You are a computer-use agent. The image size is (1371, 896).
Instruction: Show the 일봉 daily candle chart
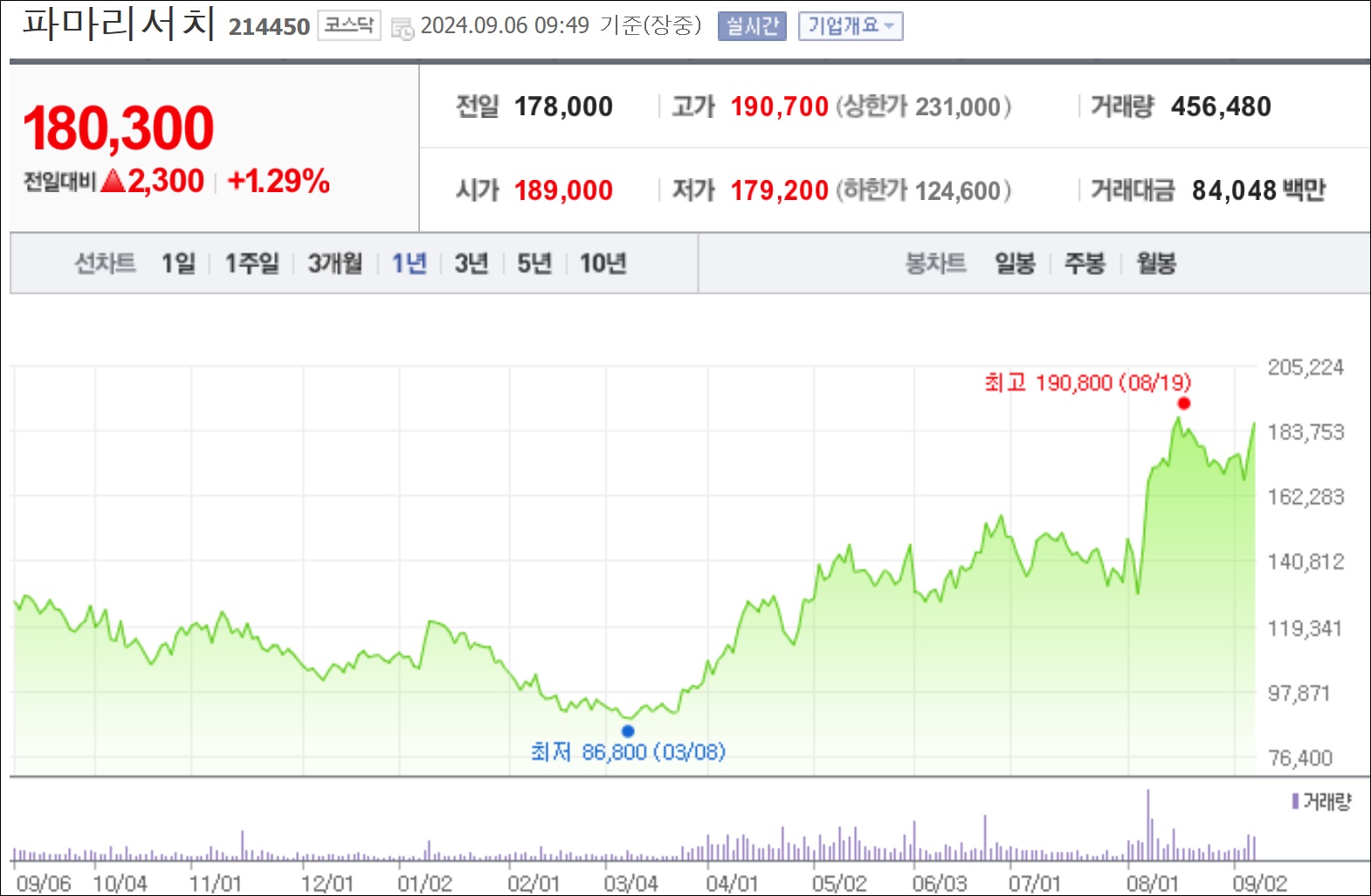tap(1015, 263)
